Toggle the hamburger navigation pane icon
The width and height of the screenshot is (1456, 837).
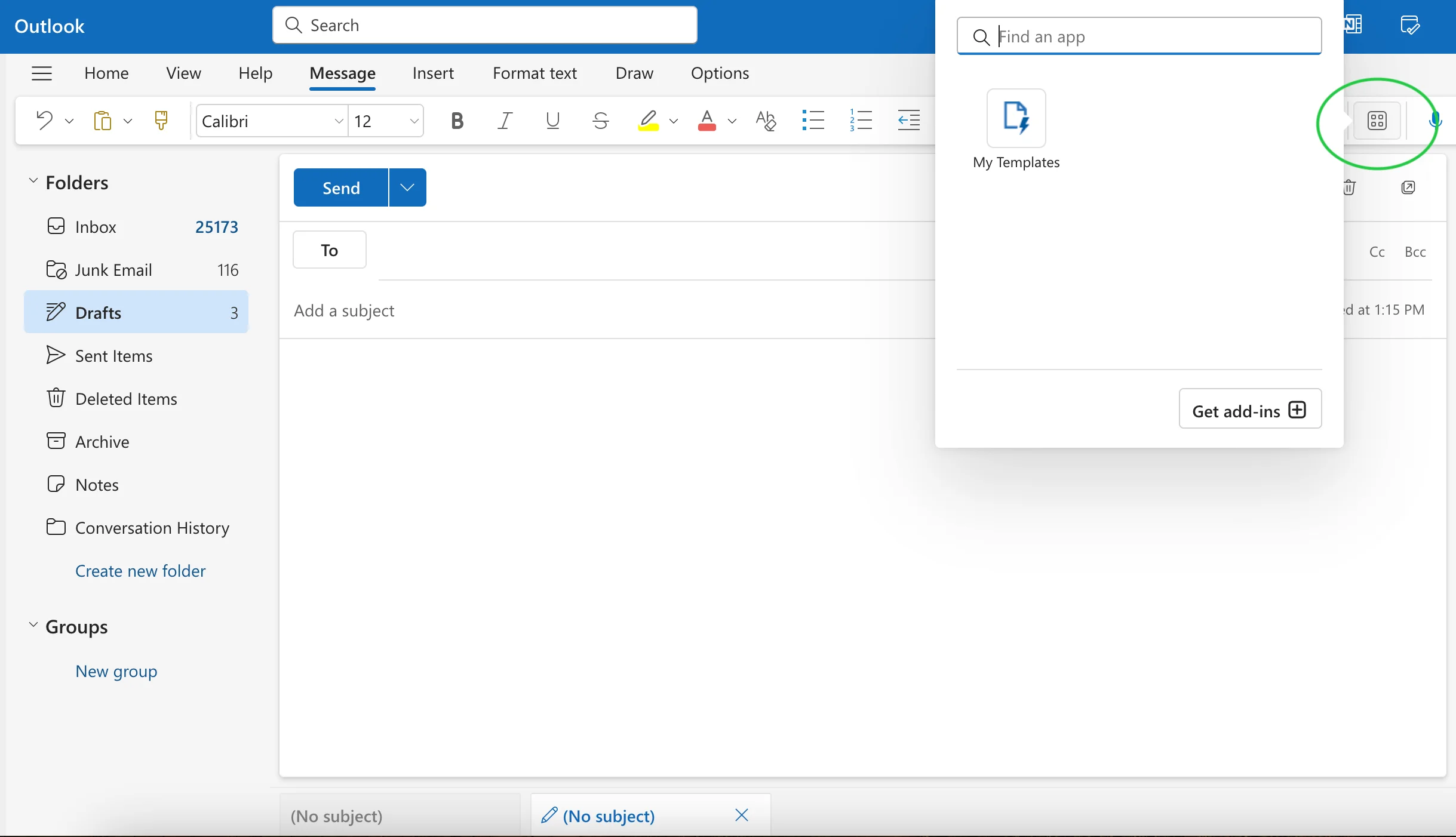[42, 73]
